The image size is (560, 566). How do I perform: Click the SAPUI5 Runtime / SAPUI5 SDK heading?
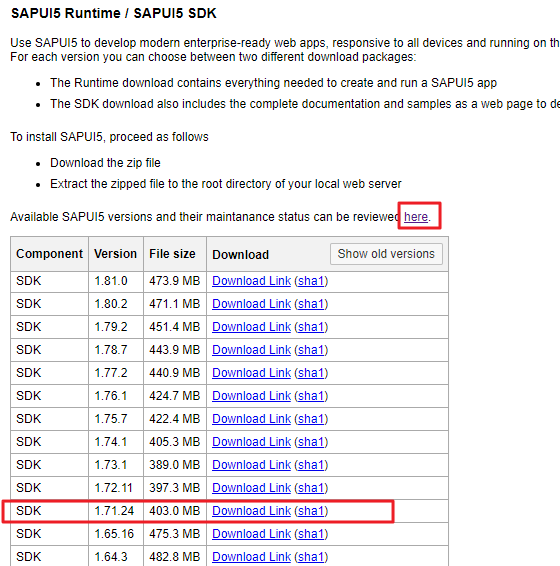pyautogui.click(x=114, y=13)
